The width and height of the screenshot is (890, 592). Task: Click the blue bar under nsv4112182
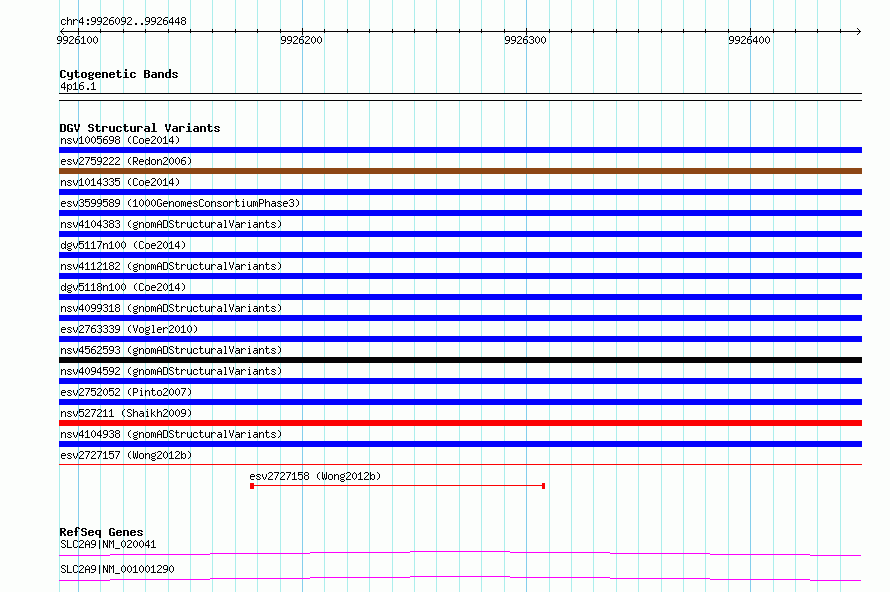[x=460, y=276]
